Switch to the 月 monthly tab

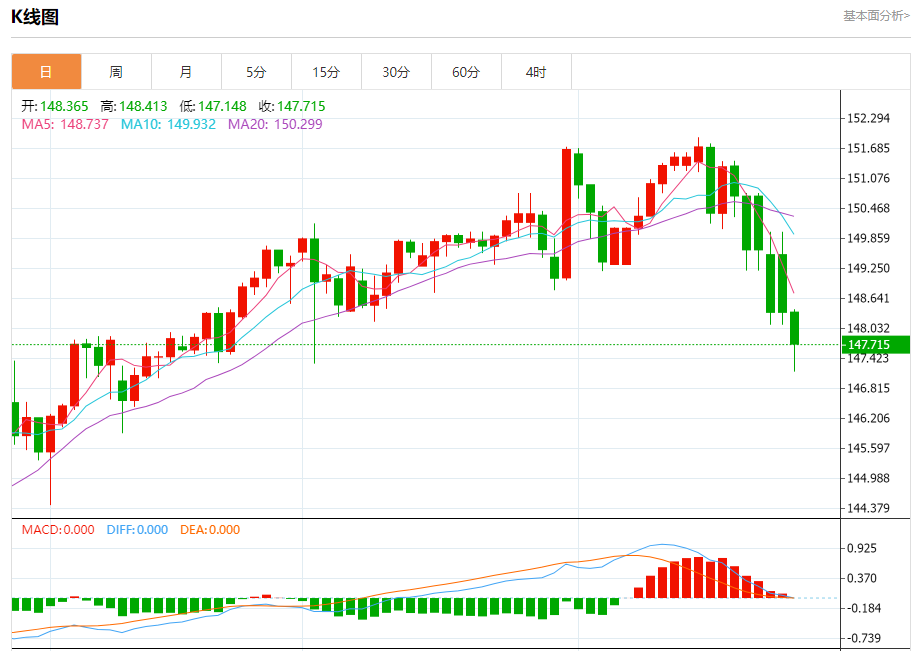point(186,72)
